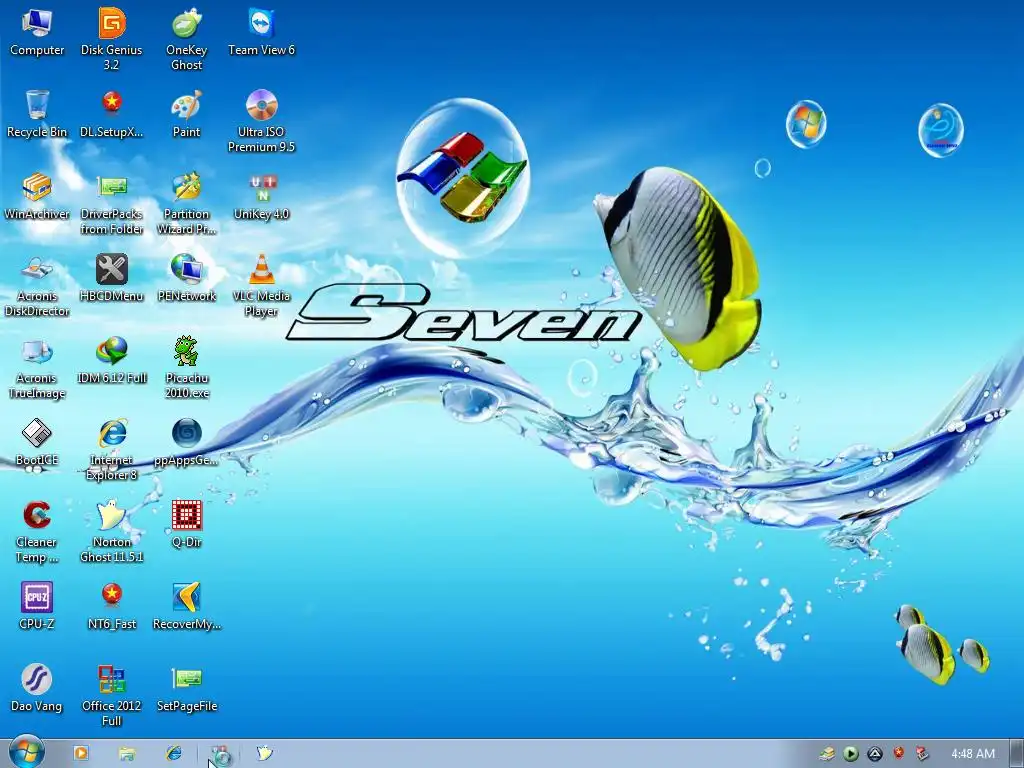
Task: Open Office 2012 Full
Action: tap(112, 696)
